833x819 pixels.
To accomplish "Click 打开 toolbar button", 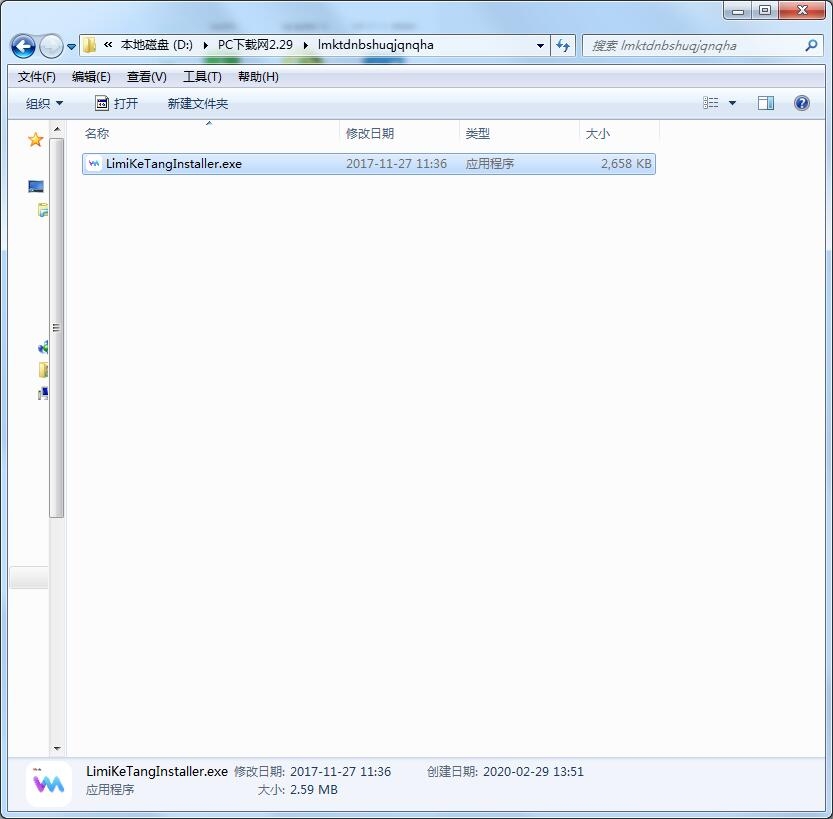I will (x=116, y=103).
